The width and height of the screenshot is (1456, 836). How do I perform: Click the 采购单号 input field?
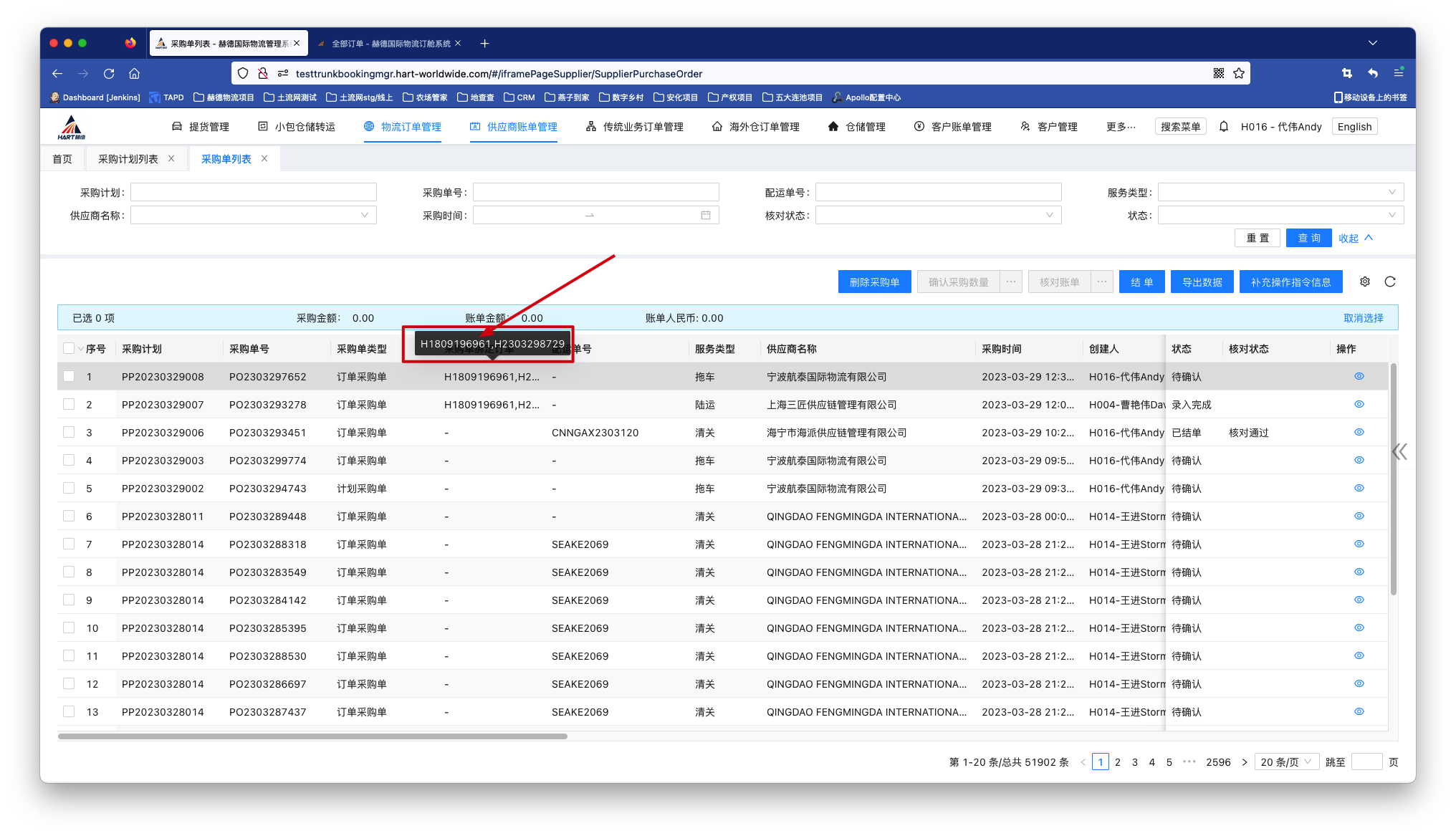[595, 192]
